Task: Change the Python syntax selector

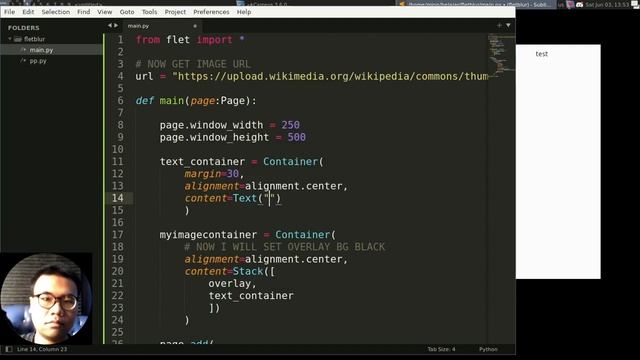Action: [x=488, y=349]
